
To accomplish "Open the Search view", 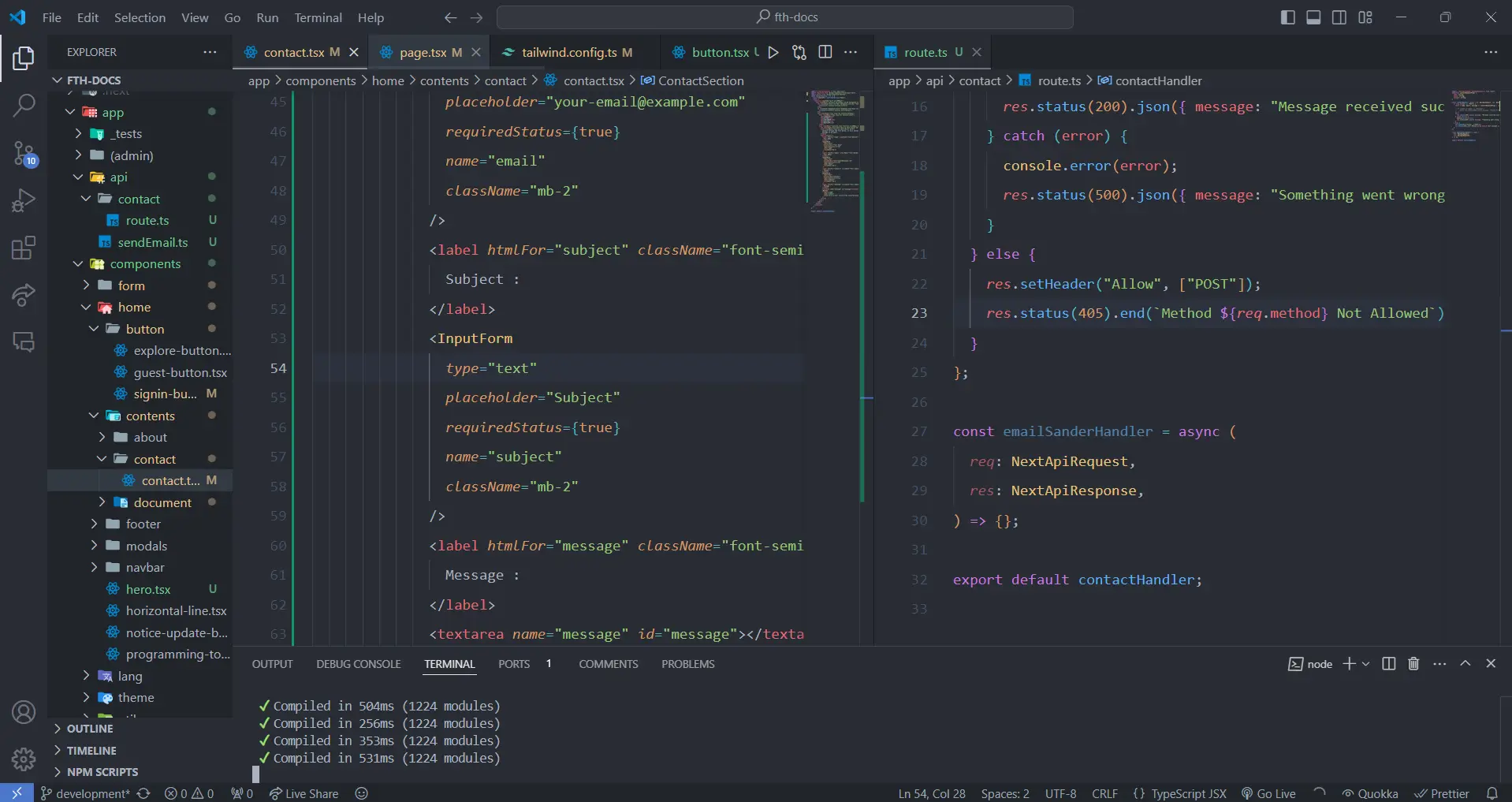I will coord(24,105).
